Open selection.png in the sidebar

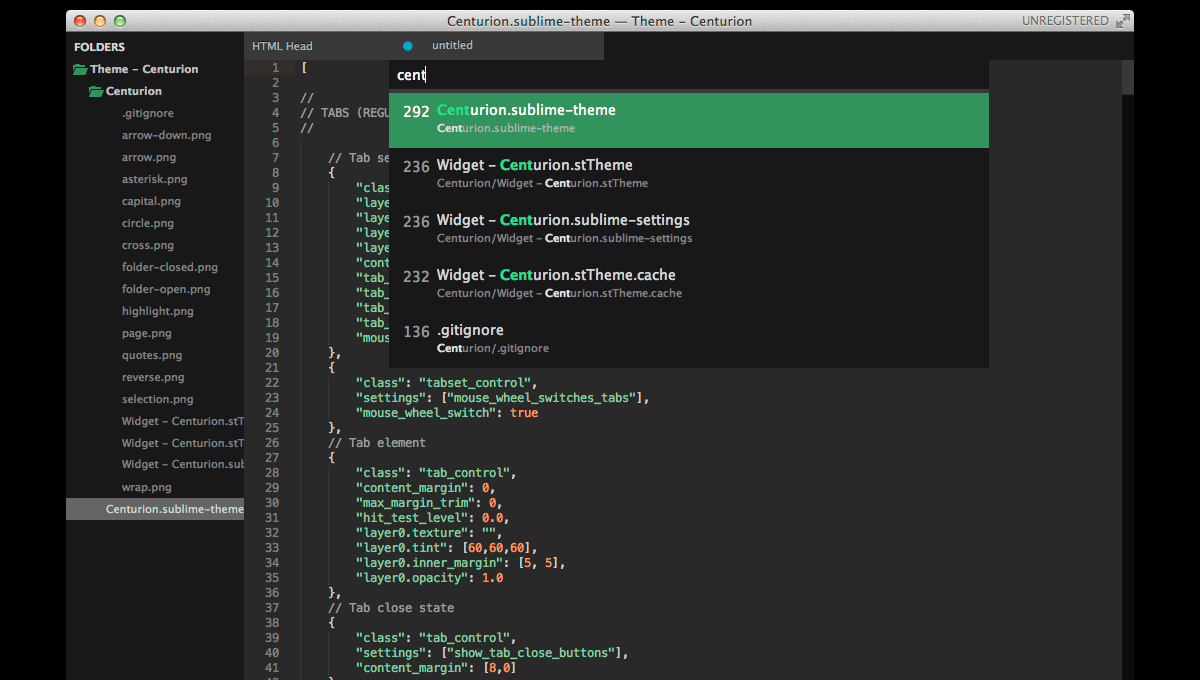pos(158,399)
